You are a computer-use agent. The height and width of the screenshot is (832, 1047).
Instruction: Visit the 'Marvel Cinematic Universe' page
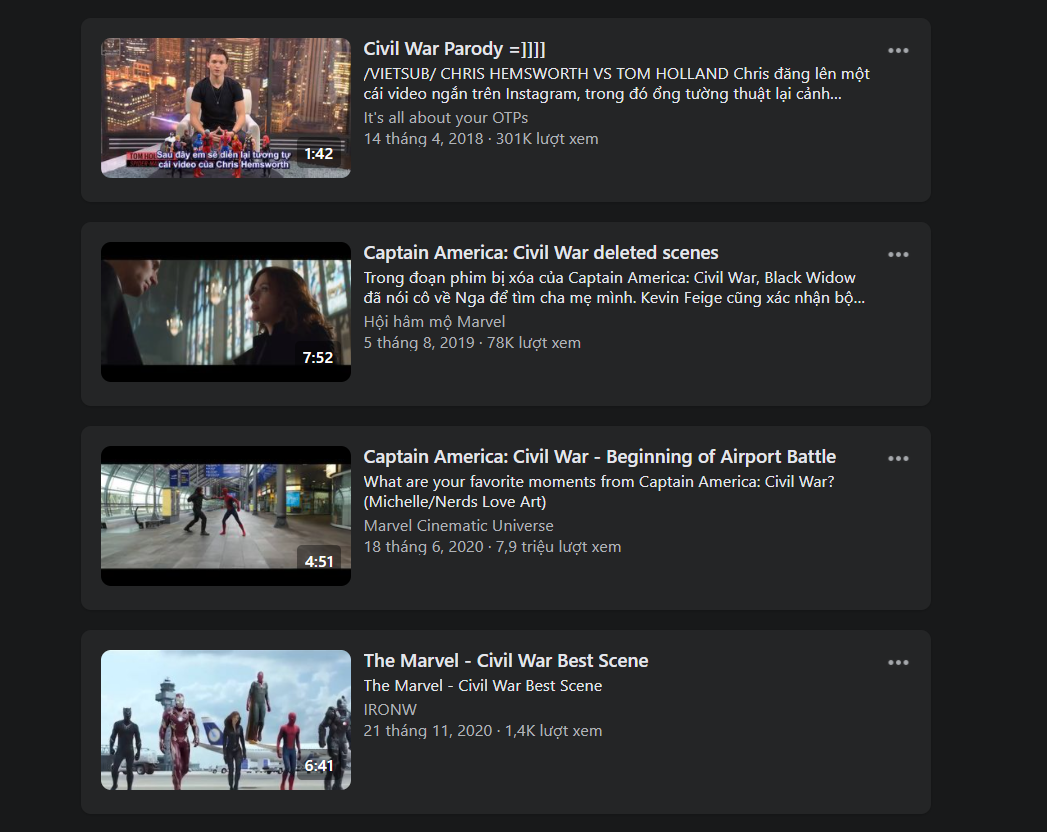(458, 526)
